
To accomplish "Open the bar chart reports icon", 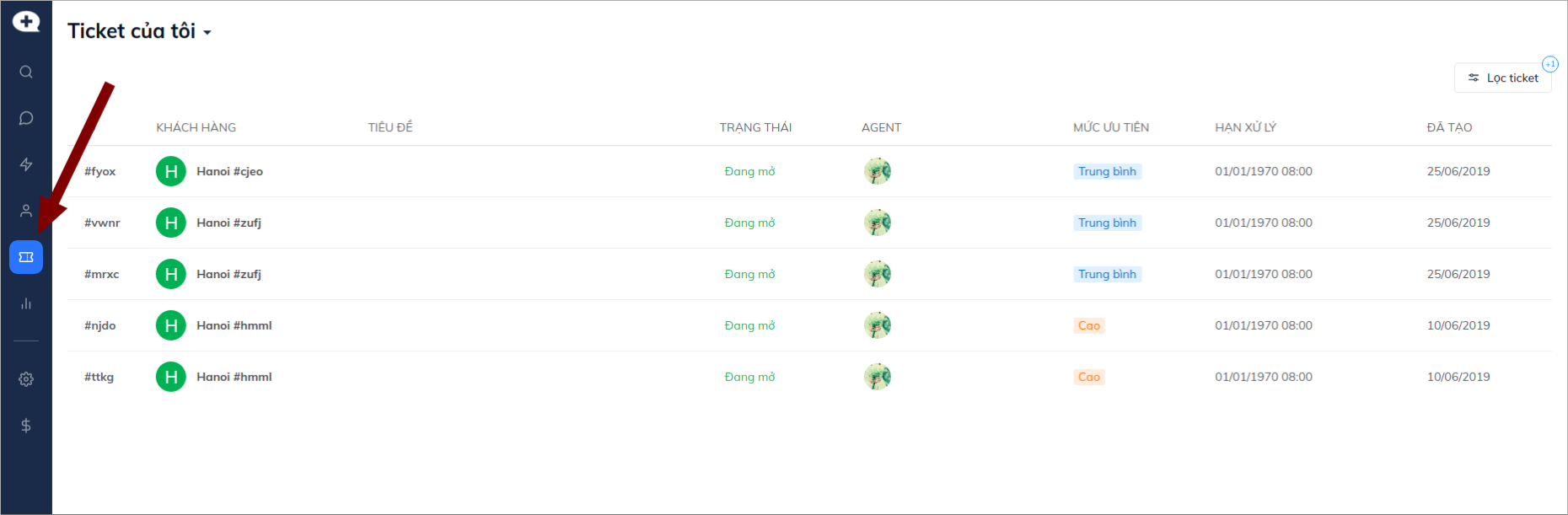I will coord(26,303).
